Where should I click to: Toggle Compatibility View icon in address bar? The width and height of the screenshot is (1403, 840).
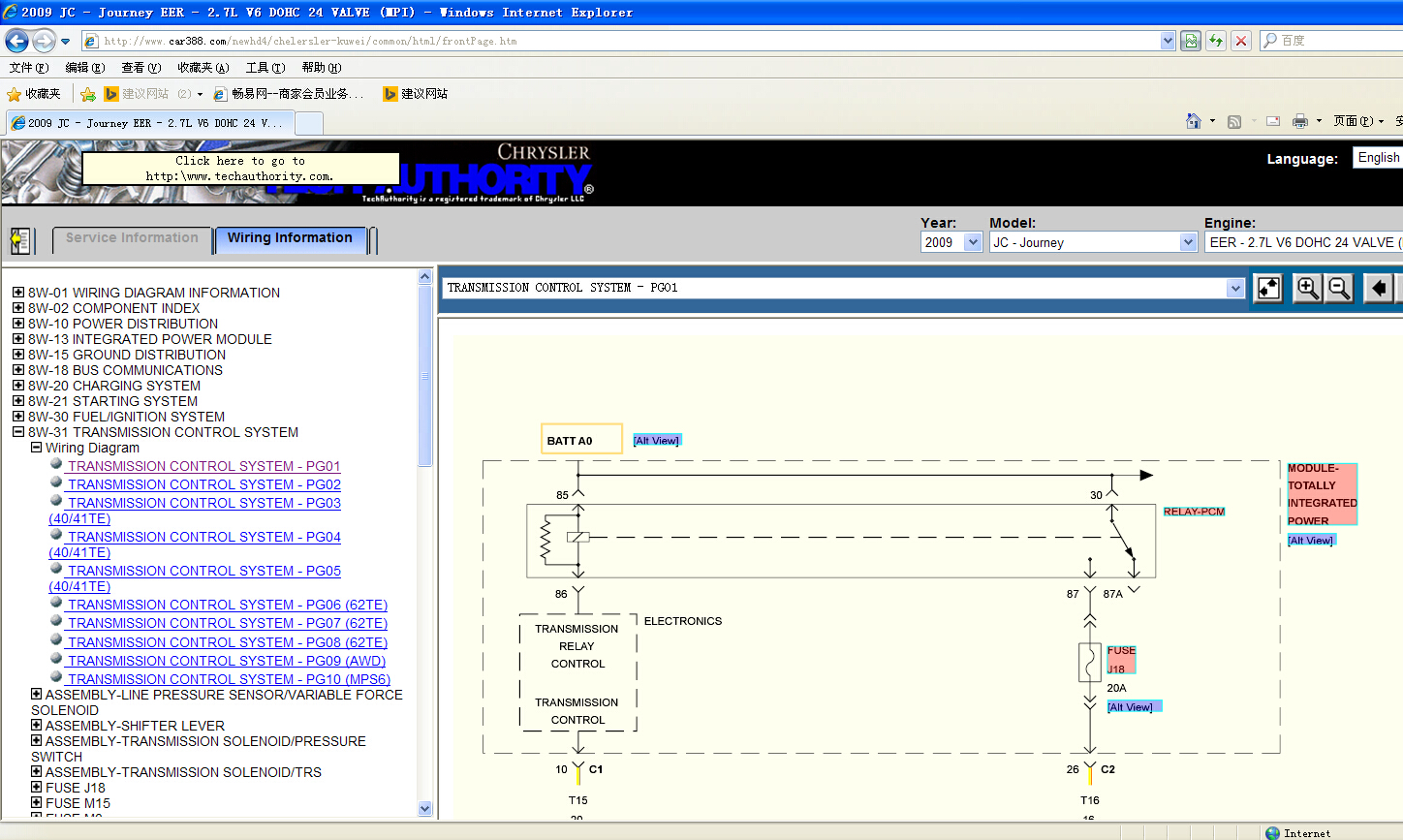click(1191, 41)
